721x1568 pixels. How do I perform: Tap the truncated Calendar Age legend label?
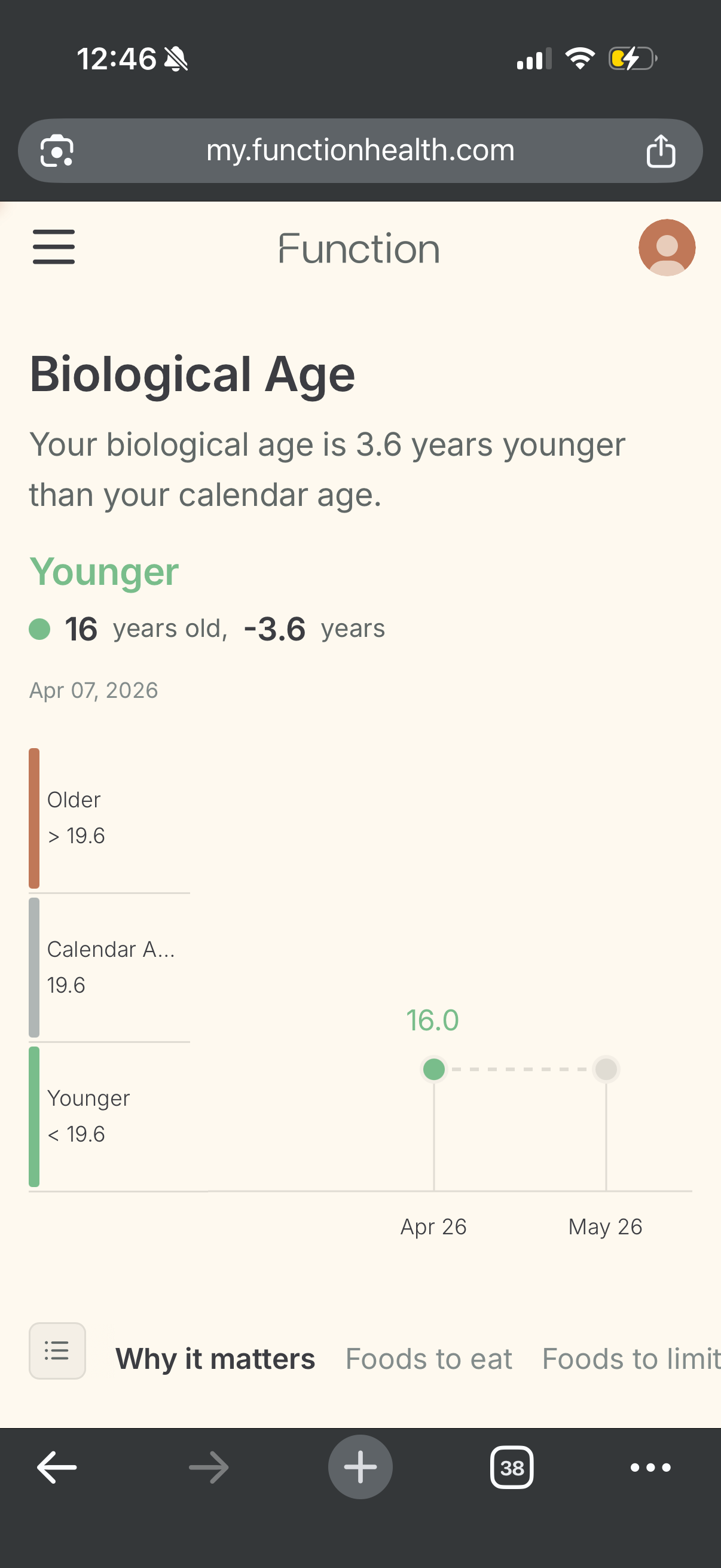[x=111, y=949]
